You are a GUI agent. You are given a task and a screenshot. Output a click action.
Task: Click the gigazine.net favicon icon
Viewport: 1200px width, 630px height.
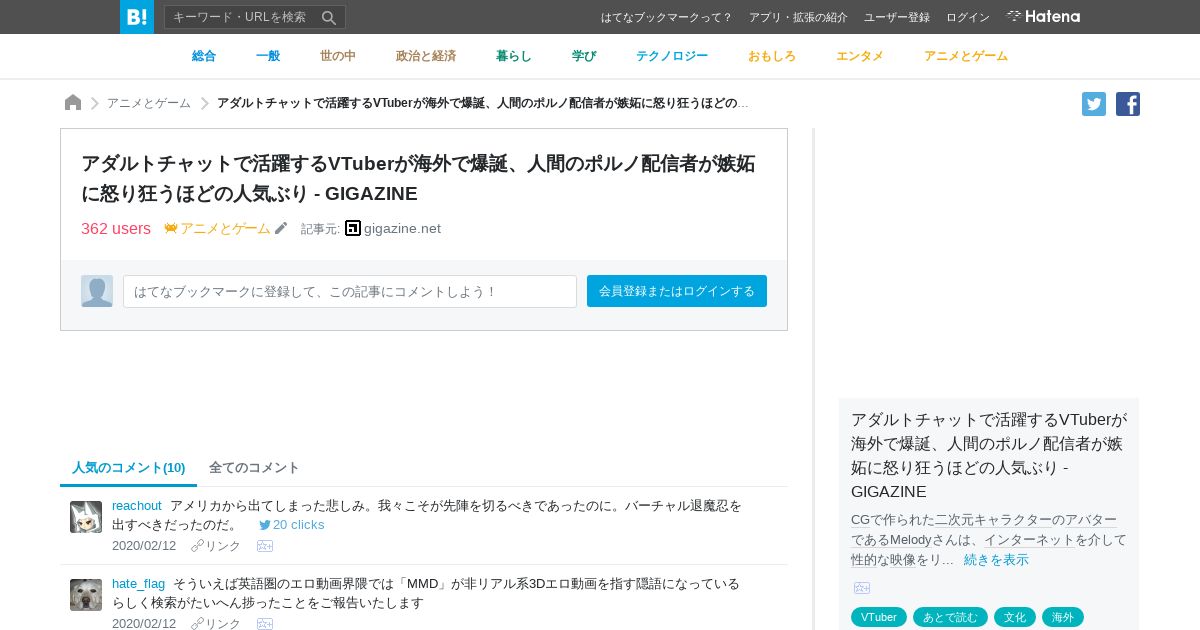[353, 228]
